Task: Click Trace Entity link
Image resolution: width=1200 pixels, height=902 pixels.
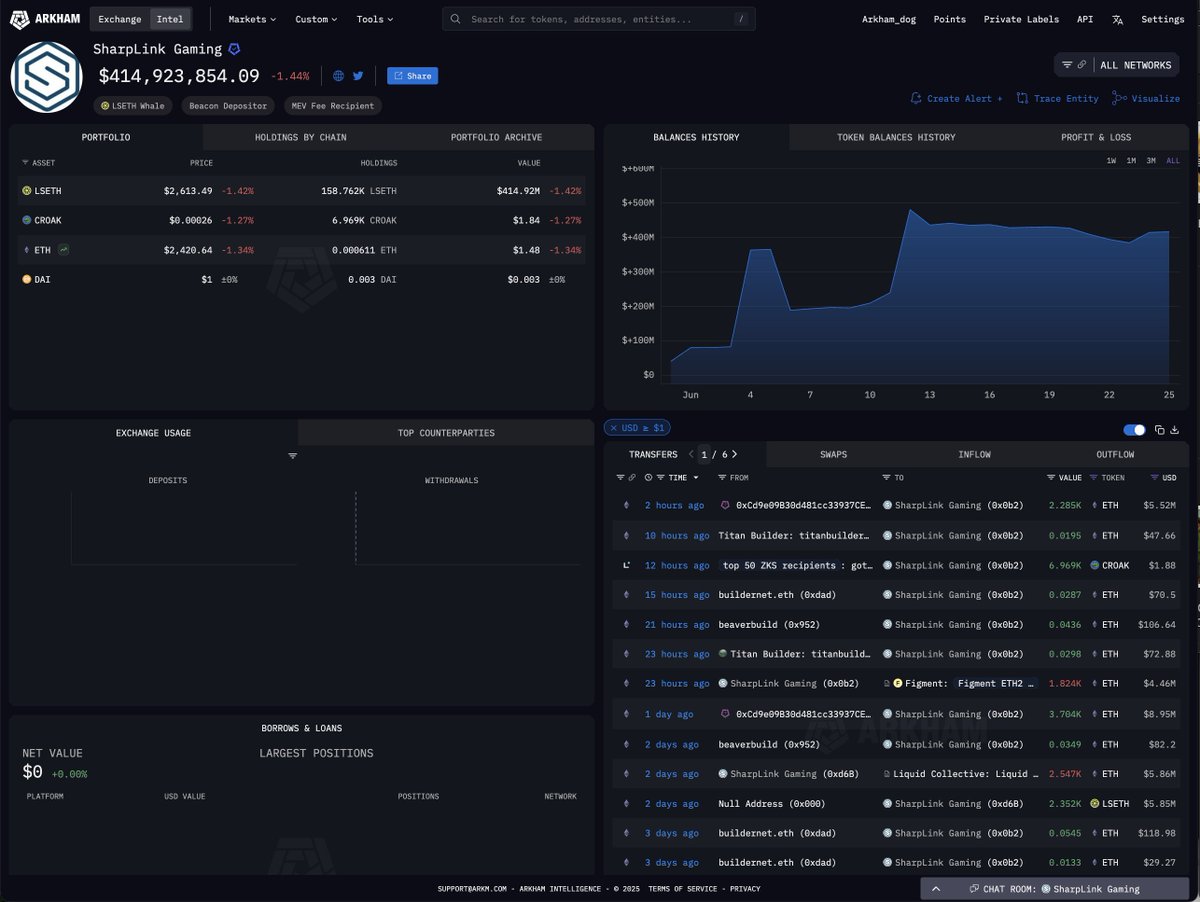Action: pyautogui.click(x=1058, y=98)
